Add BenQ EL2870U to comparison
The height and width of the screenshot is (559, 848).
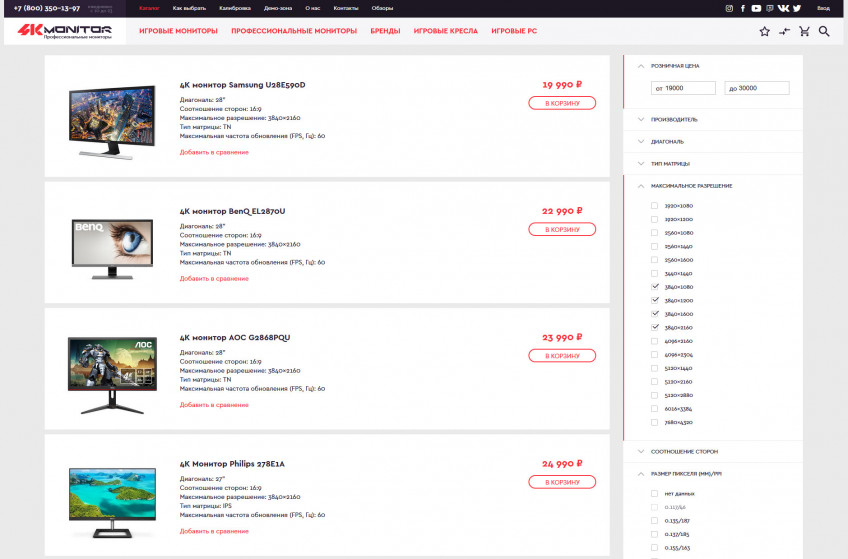pyautogui.click(x=214, y=279)
